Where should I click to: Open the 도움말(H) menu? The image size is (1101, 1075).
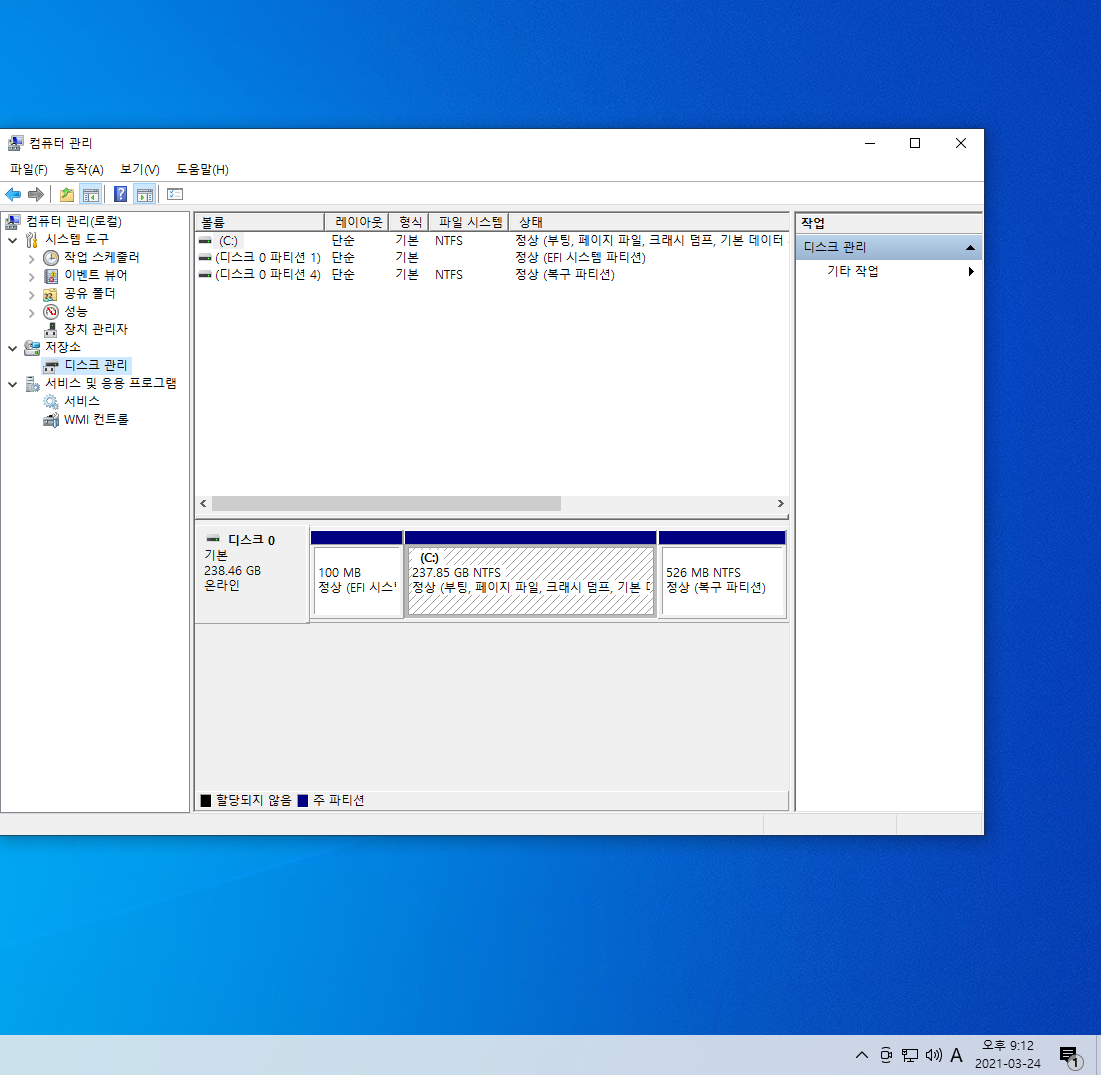[x=202, y=169]
